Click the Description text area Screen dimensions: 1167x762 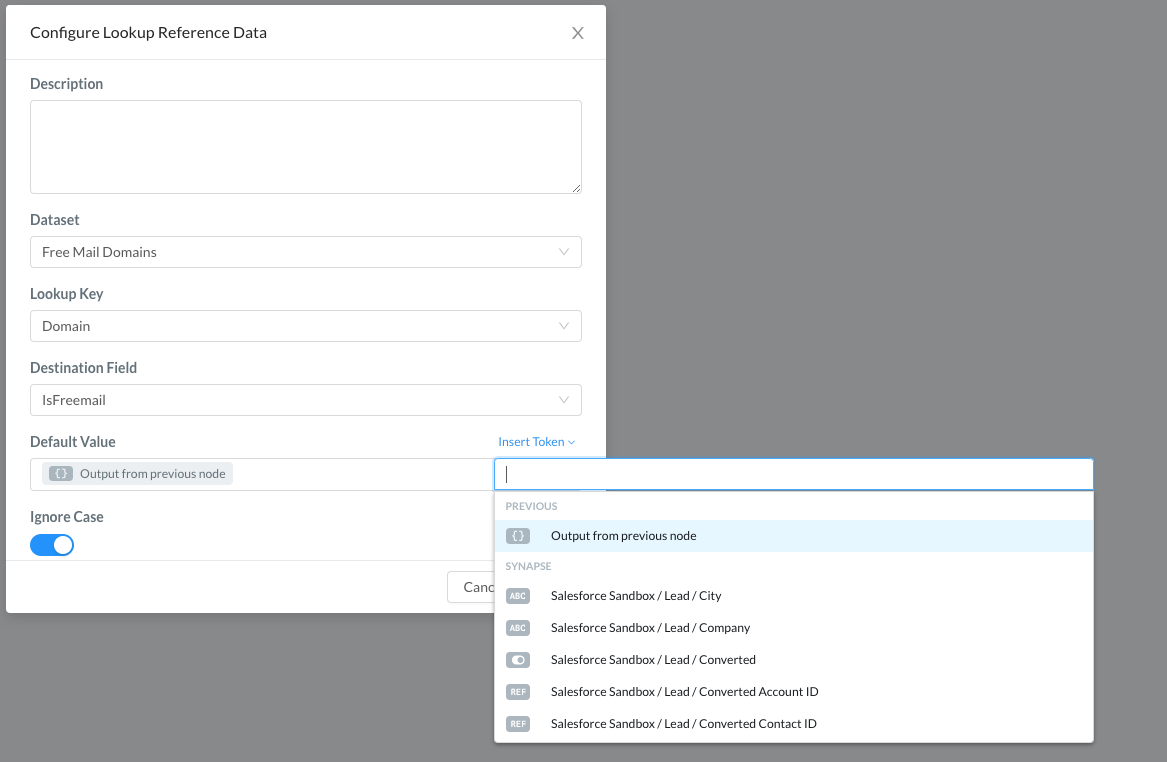coord(306,147)
